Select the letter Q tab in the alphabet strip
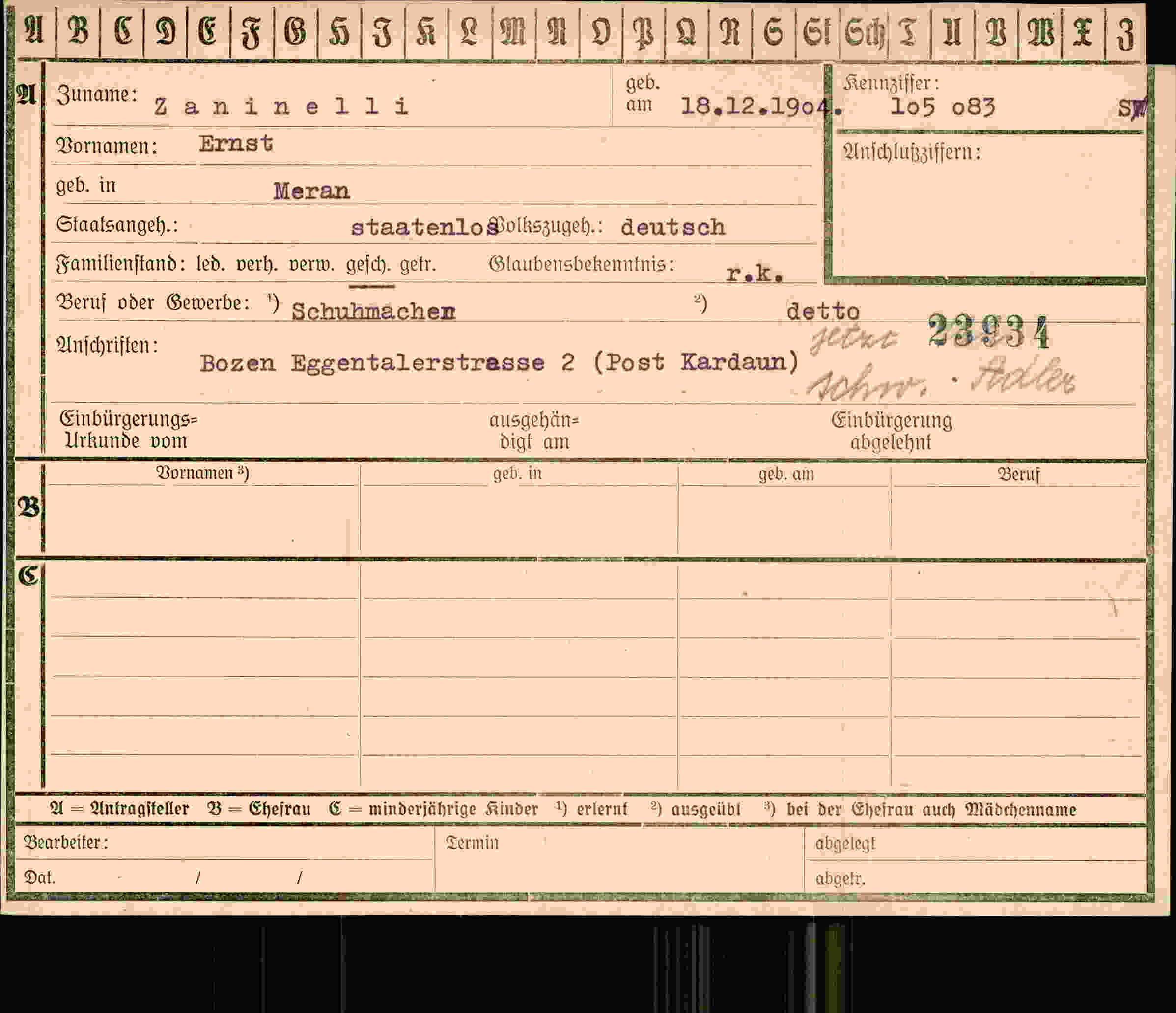Screen dimensions: 1176x1013 [687, 30]
